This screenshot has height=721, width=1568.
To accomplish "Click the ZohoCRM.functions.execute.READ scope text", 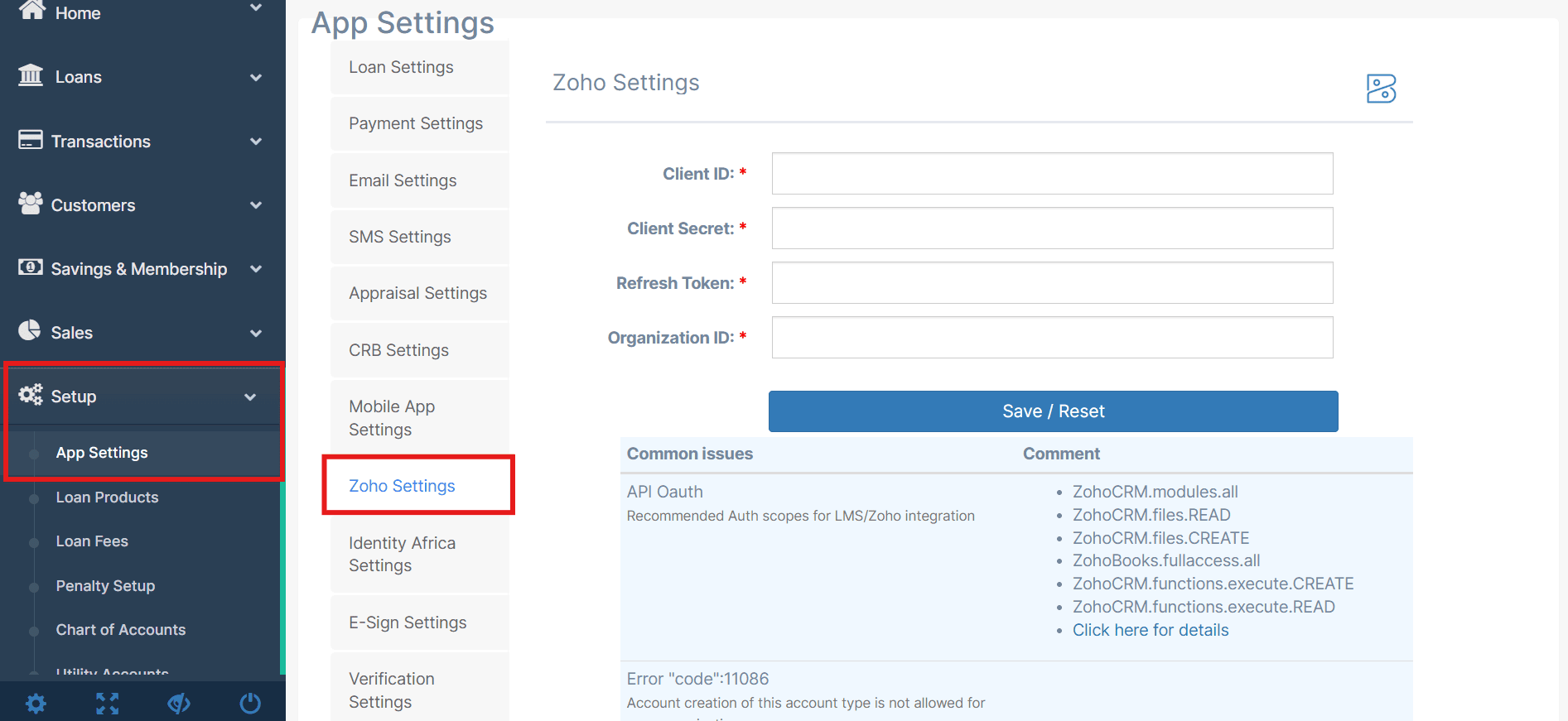I will (x=1204, y=607).
